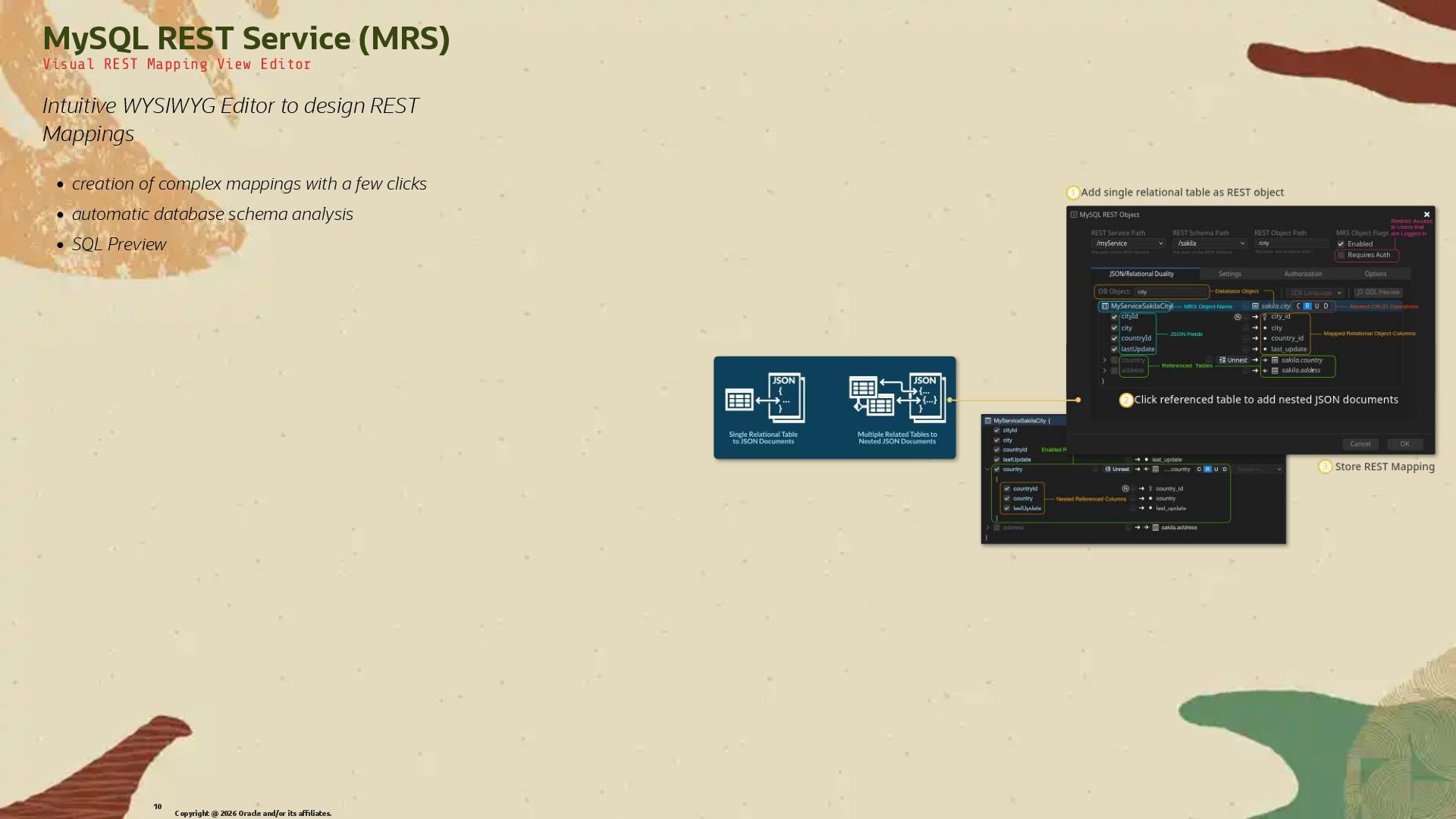Click the Multiple Related Tables to Nested JSON icon

point(897,397)
